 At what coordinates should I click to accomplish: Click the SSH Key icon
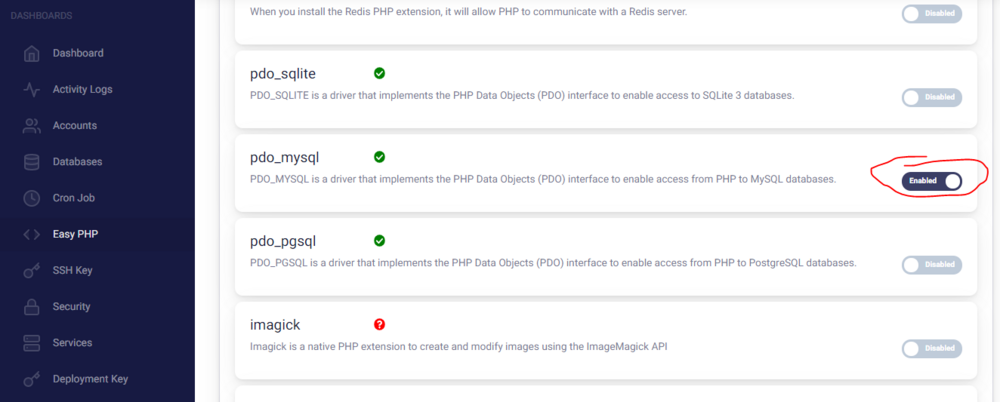click(x=32, y=270)
